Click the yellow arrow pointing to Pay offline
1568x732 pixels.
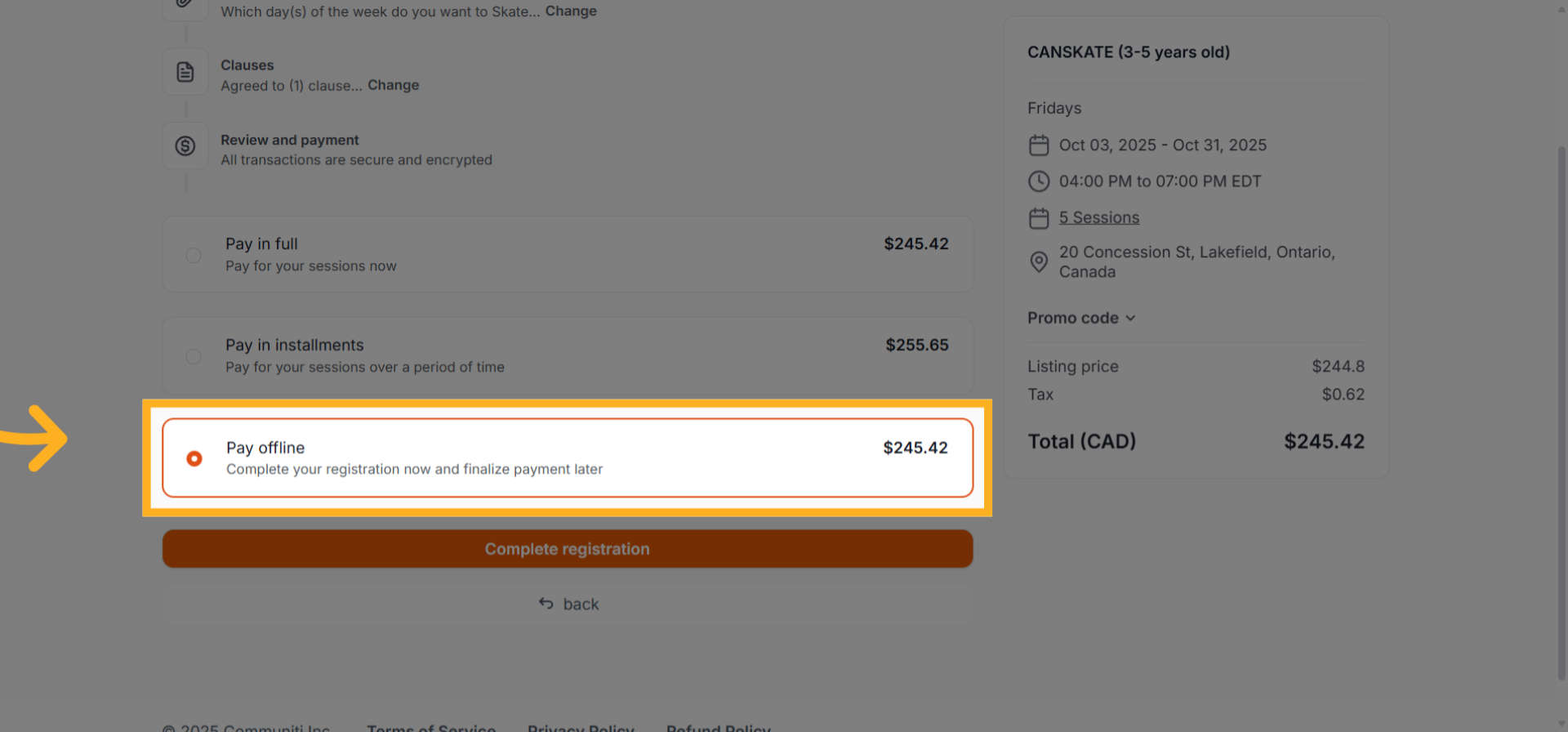coord(37,438)
